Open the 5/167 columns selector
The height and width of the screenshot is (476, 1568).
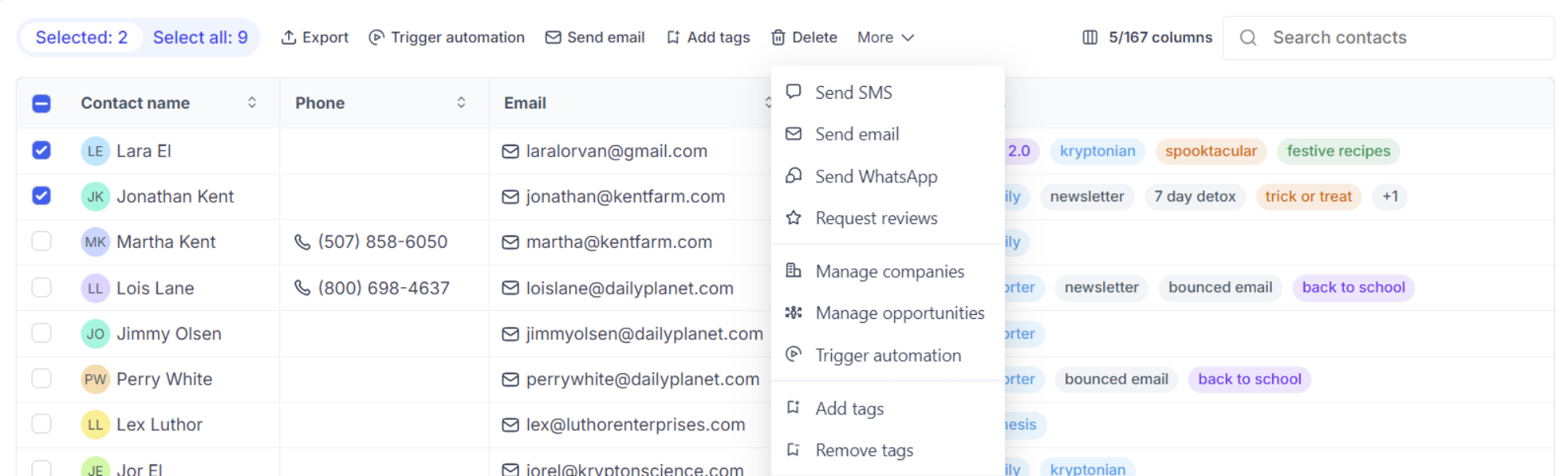tap(1147, 37)
